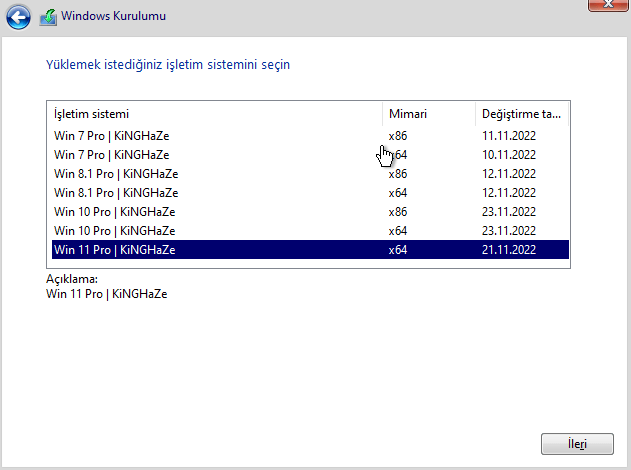
Task: Click the date 10.11.2022
Action: point(509,155)
